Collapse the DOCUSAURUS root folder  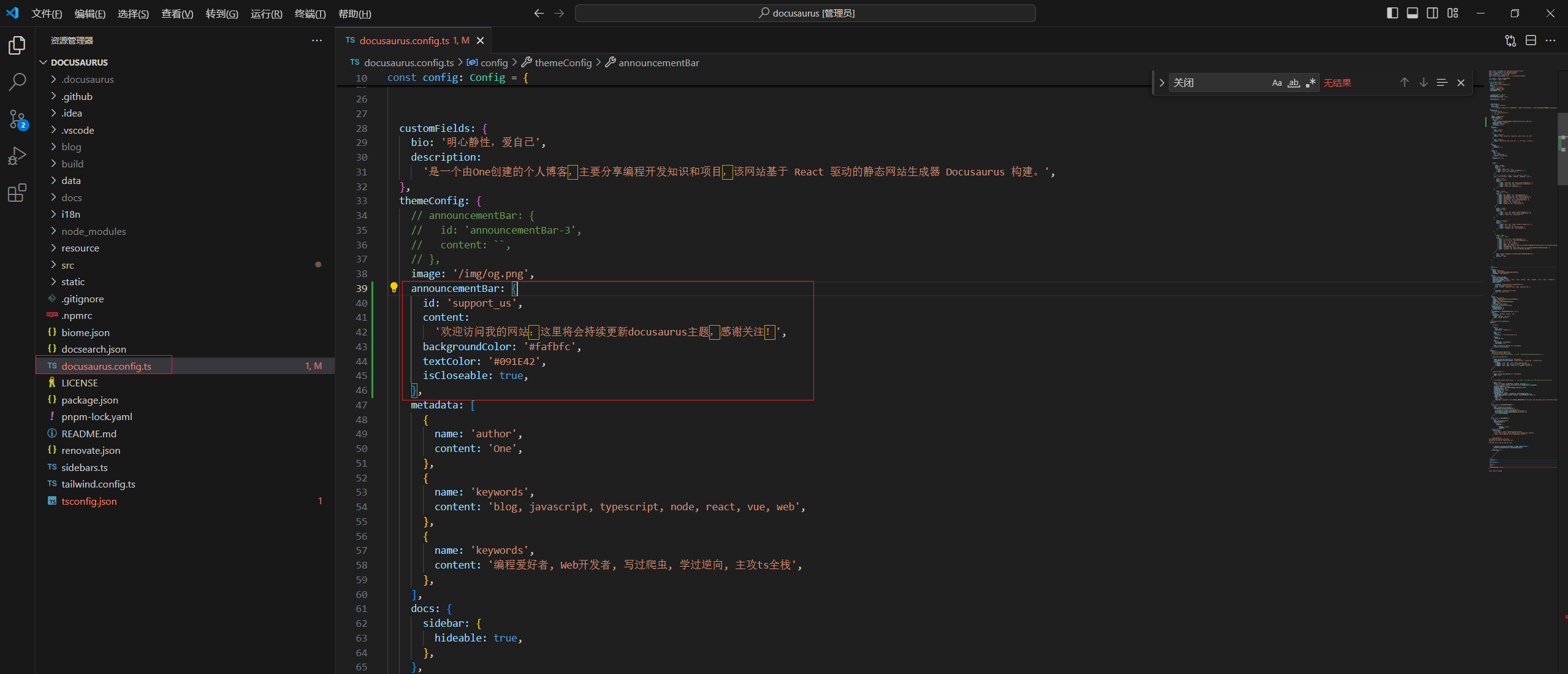pos(185,63)
